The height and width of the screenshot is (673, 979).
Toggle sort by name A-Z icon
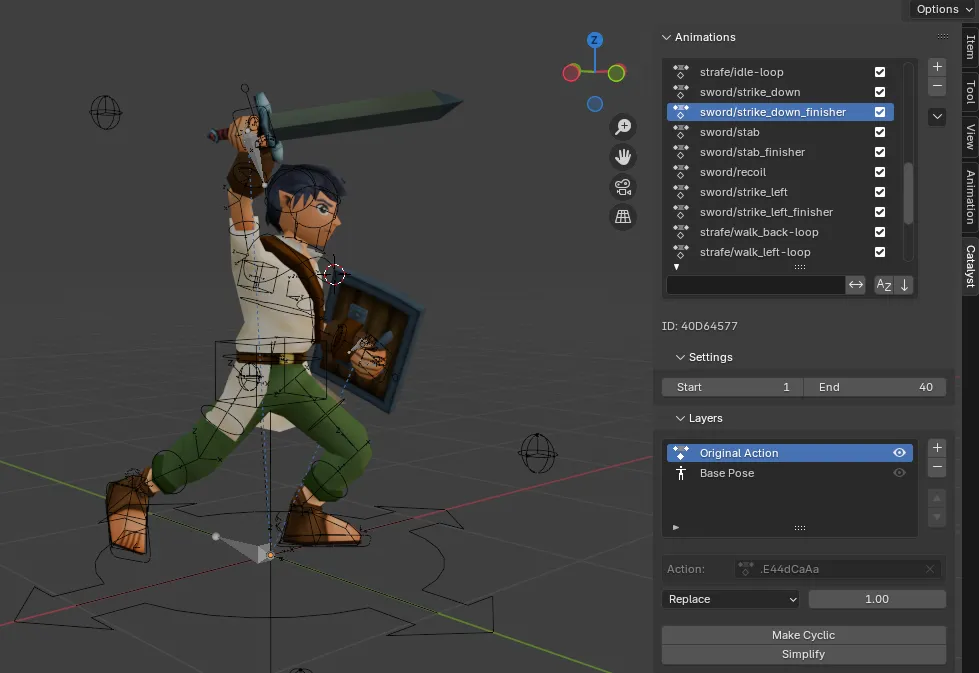coord(884,285)
